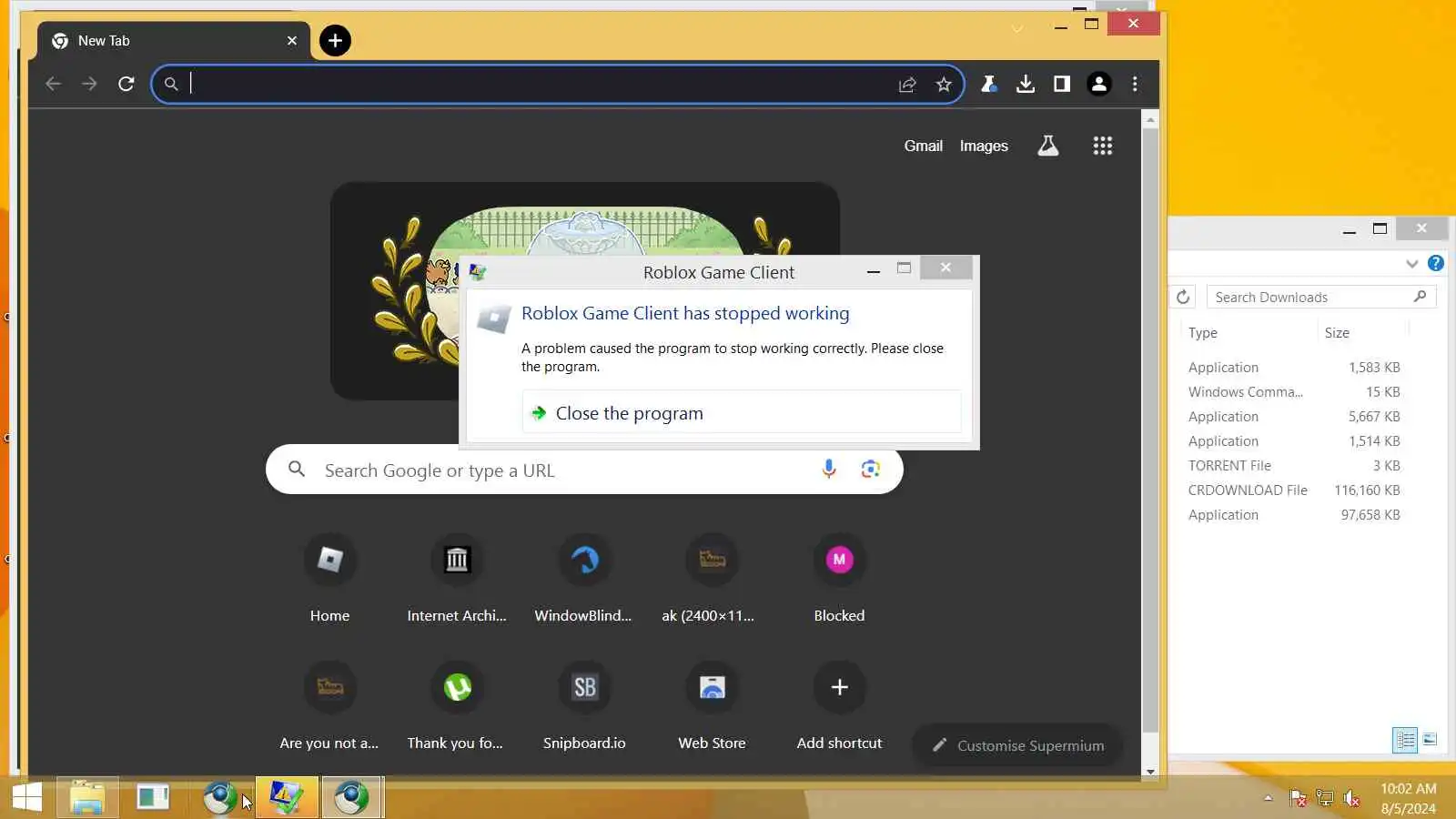1456x819 pixels.
Task: Go back using the browser back arrow
Action: (x=53, y=85)
